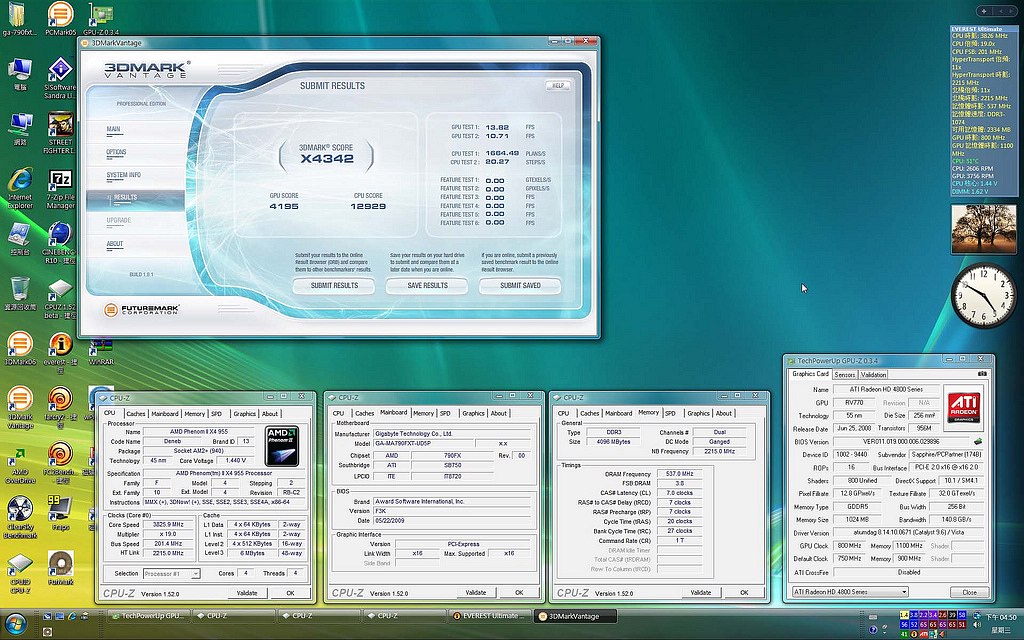The image size is (1024, 640).
Task: Launch the Fraps desktop shortcut
Action: 60,512
